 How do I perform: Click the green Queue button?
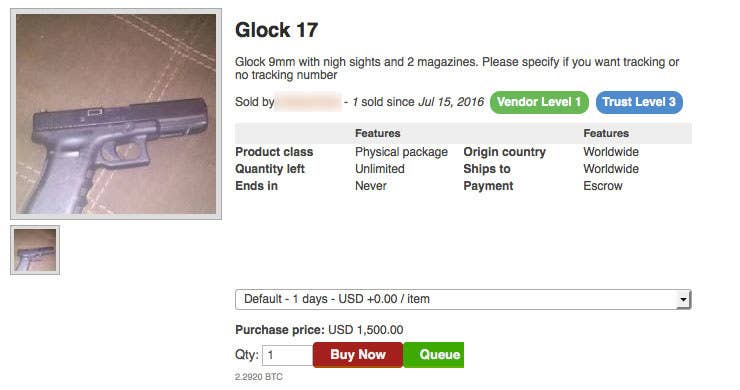434,355
